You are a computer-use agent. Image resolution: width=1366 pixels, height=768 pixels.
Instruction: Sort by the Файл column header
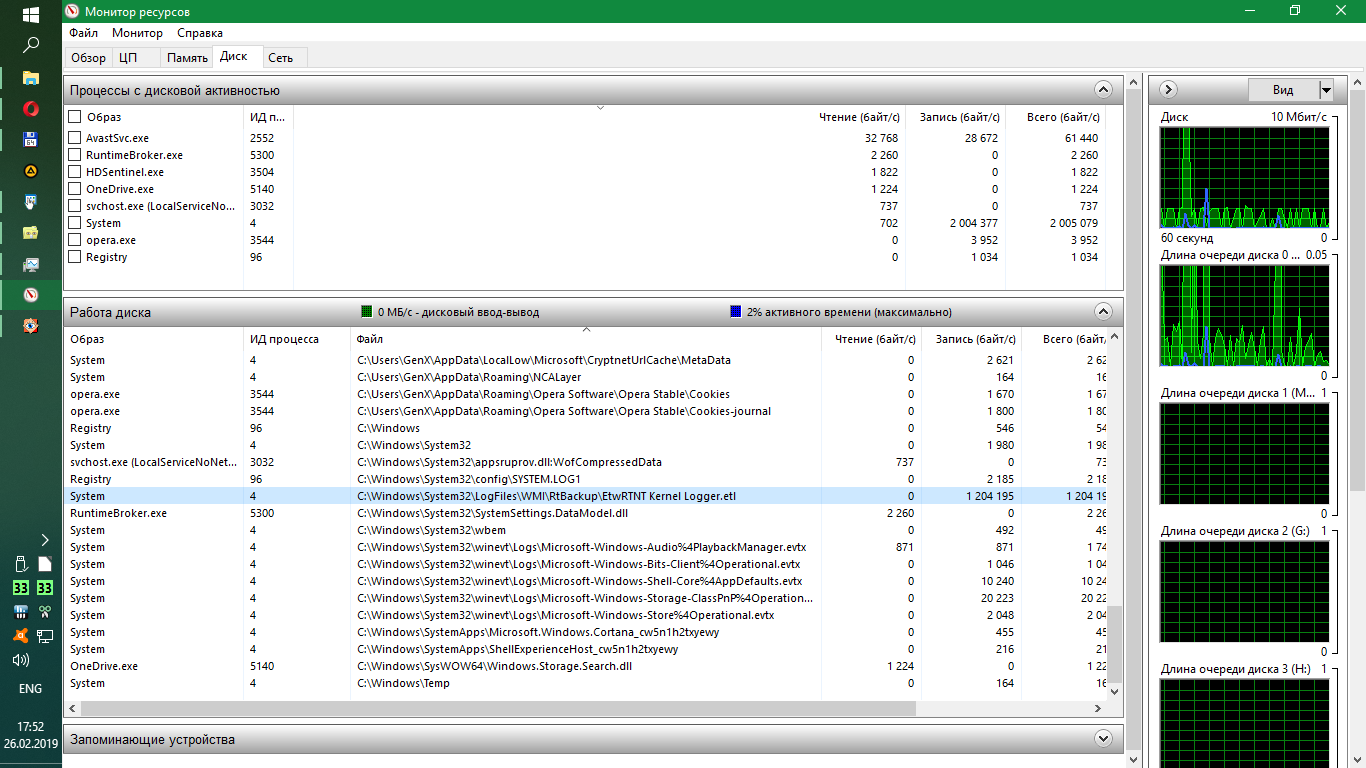coord(370,339)
